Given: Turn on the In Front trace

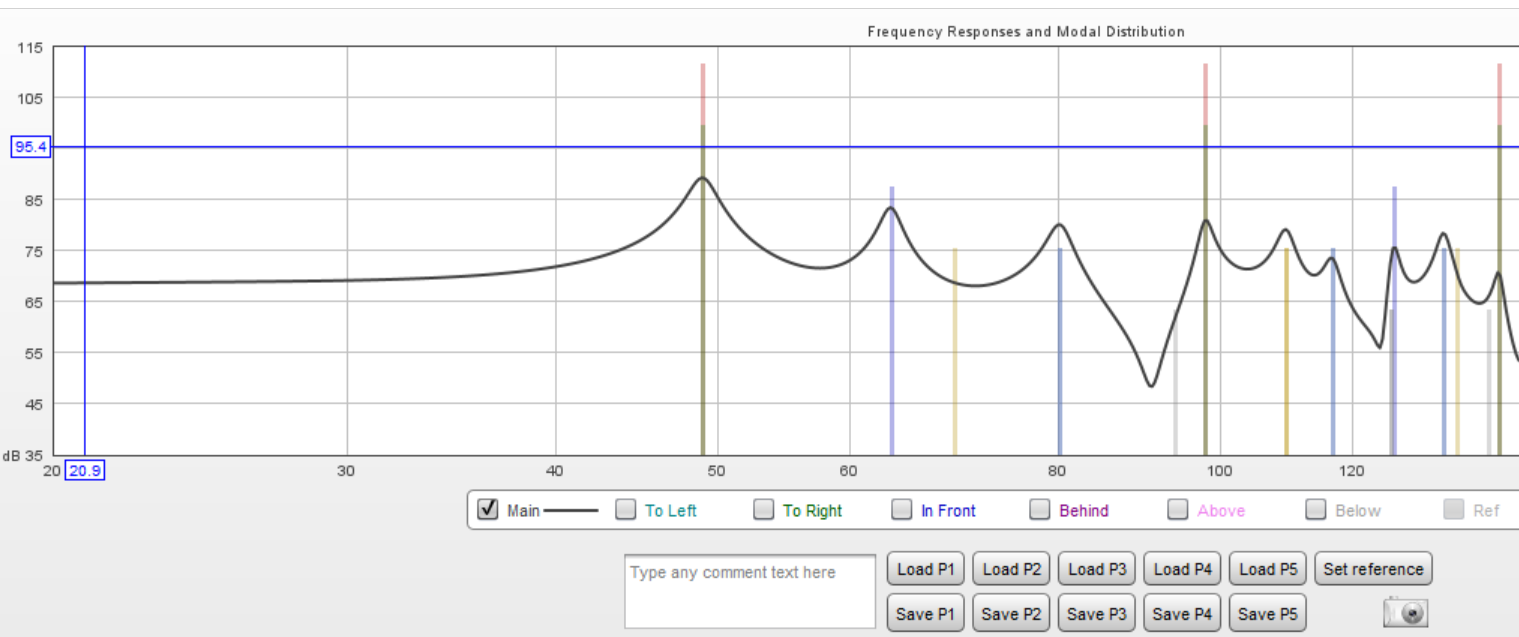Looking at the screenshot, I should coord(902,510).
